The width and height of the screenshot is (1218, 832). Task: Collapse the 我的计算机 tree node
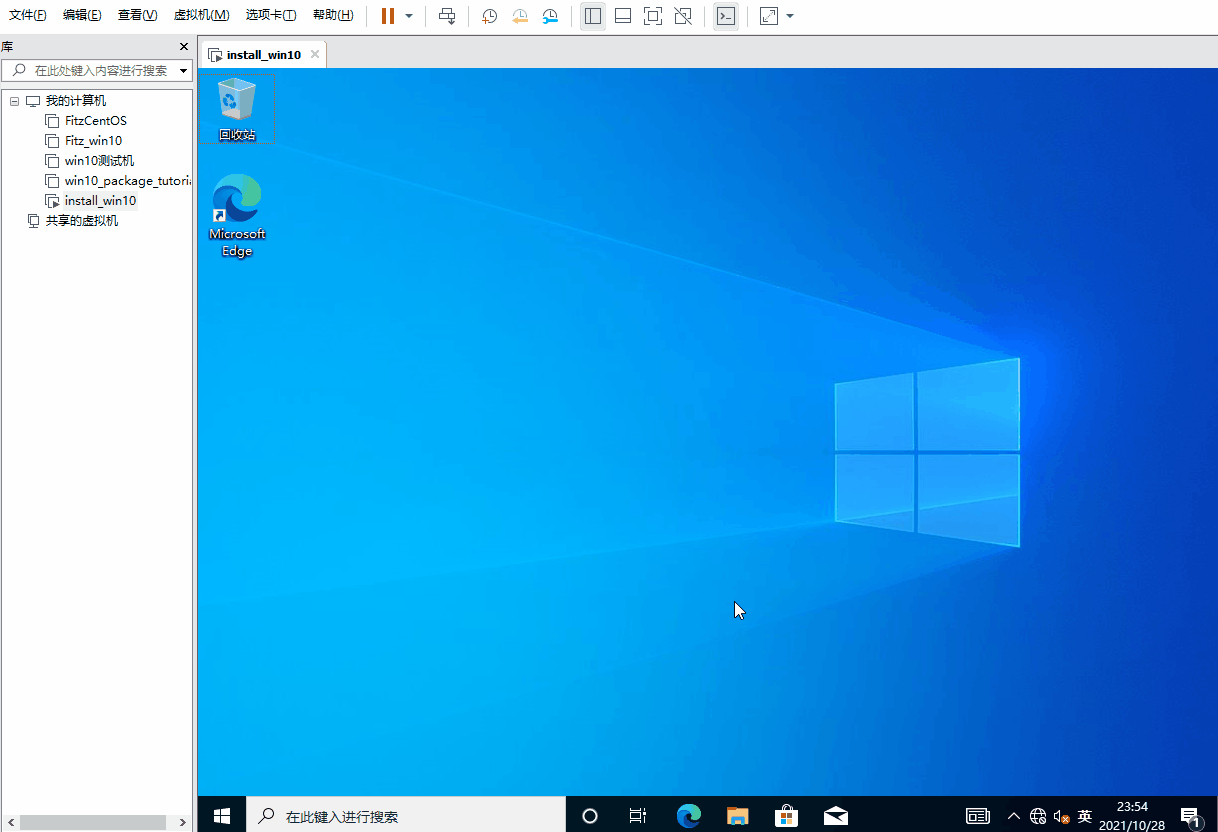14,101
